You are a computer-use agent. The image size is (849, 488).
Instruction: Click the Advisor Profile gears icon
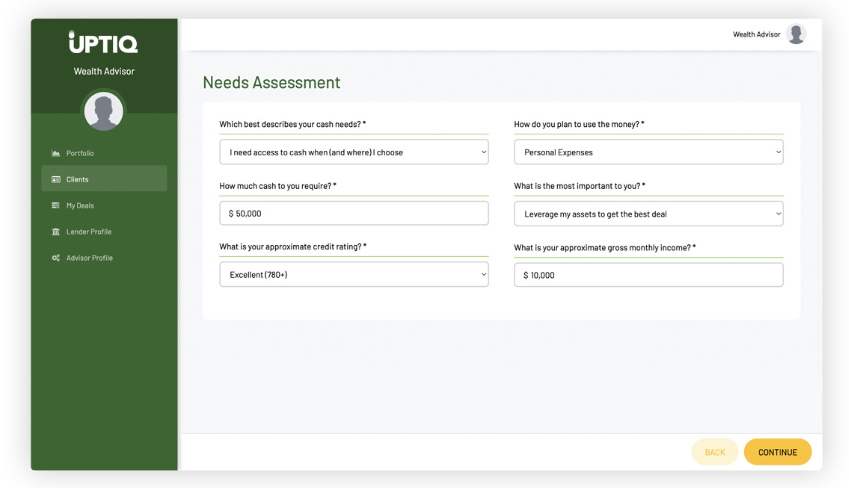pos(55,258)
